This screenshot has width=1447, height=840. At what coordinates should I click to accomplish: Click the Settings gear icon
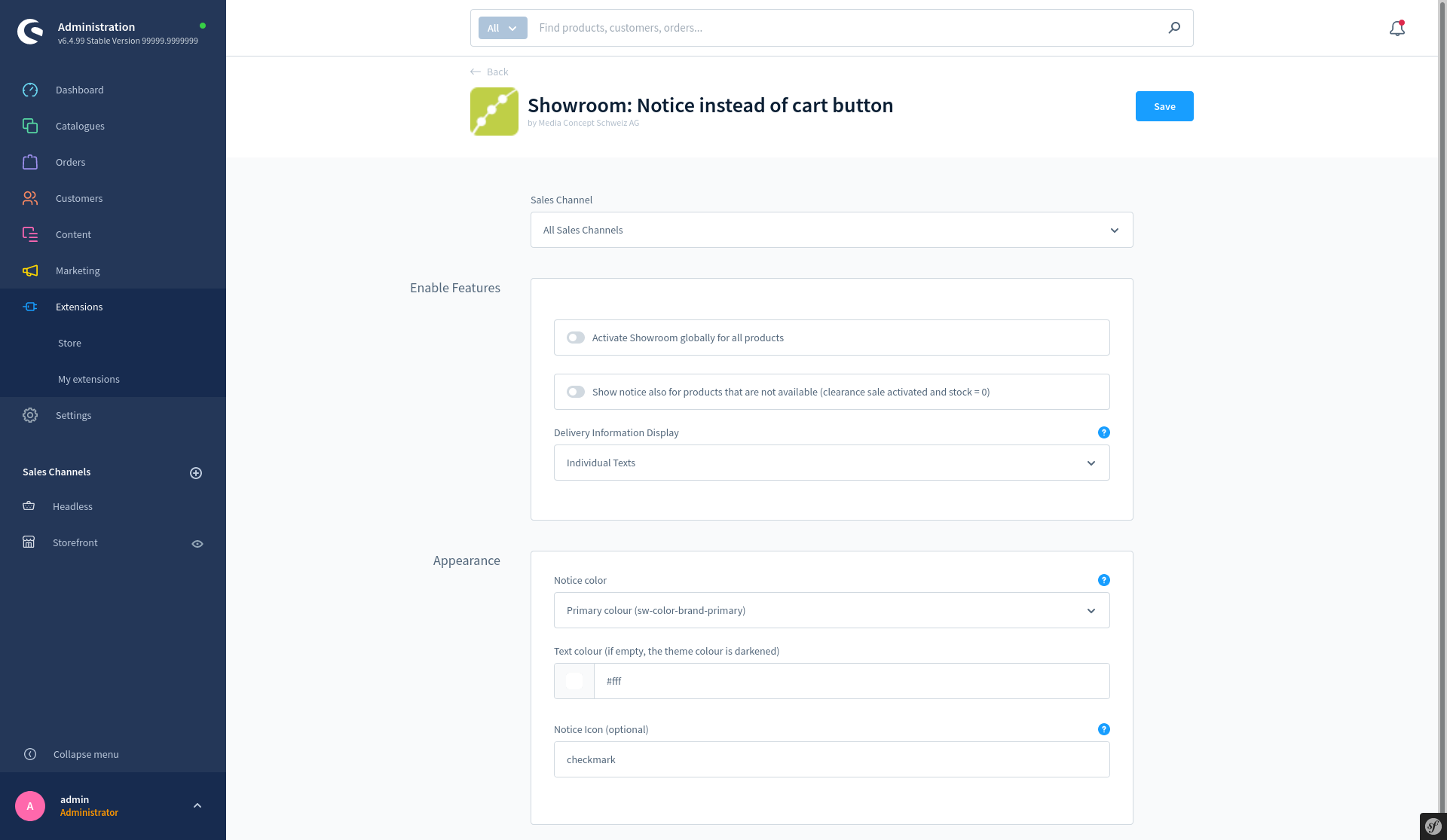30,415
